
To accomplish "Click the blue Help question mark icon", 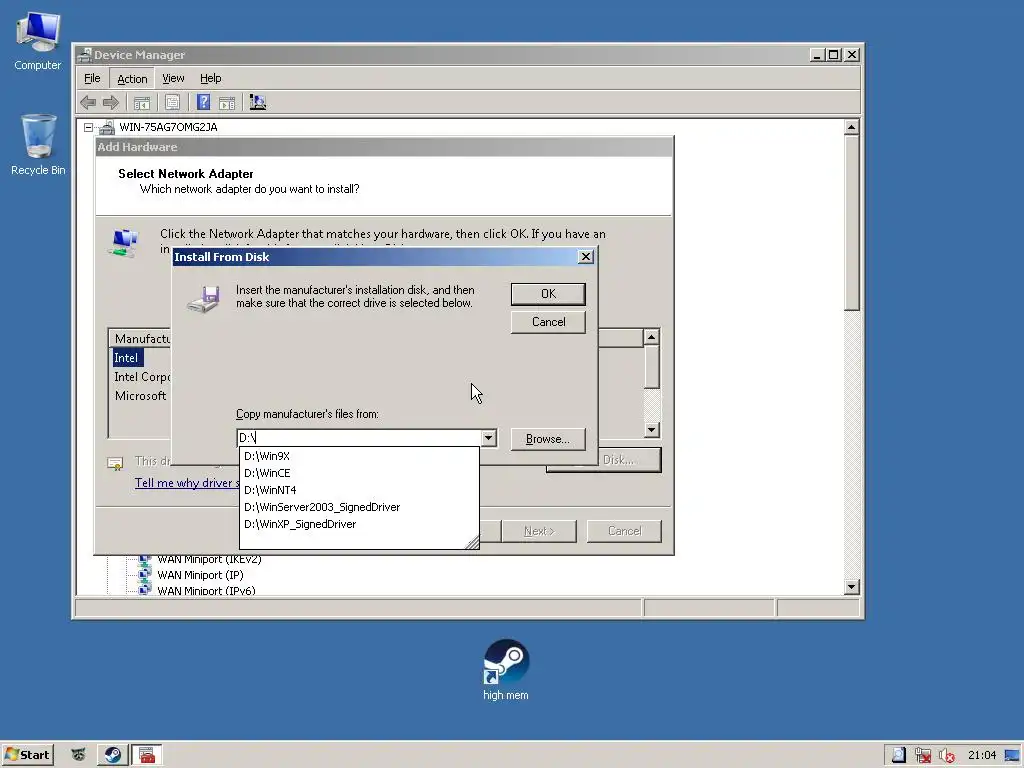I will coord(203,103).
